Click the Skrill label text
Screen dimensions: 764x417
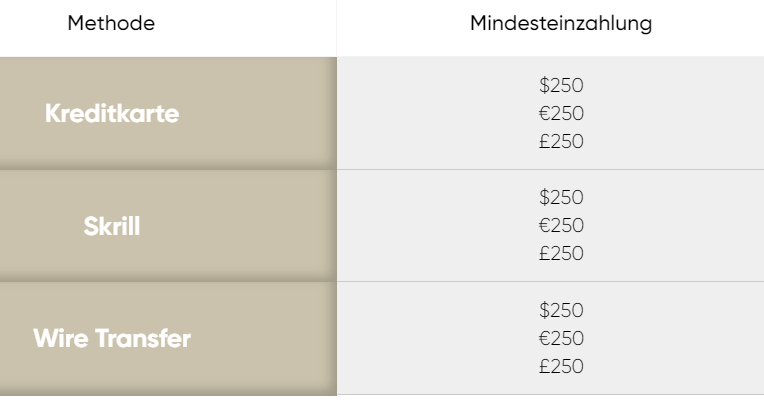(112, 226)
